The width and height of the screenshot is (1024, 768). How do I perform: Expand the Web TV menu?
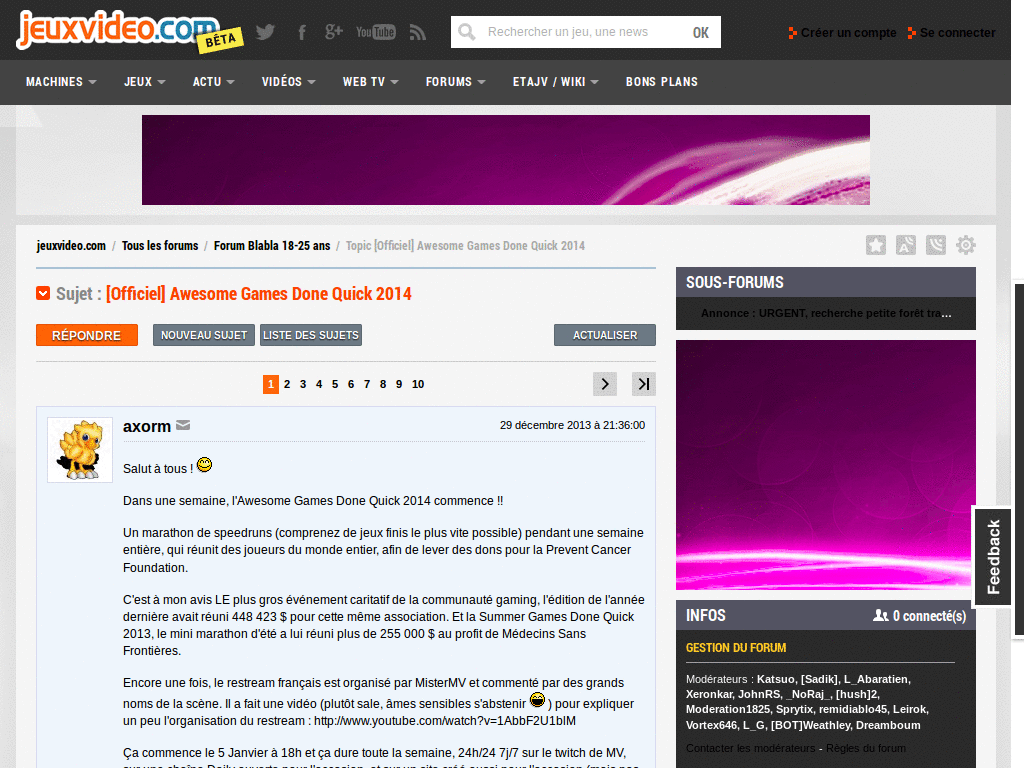tap(370, 82)
